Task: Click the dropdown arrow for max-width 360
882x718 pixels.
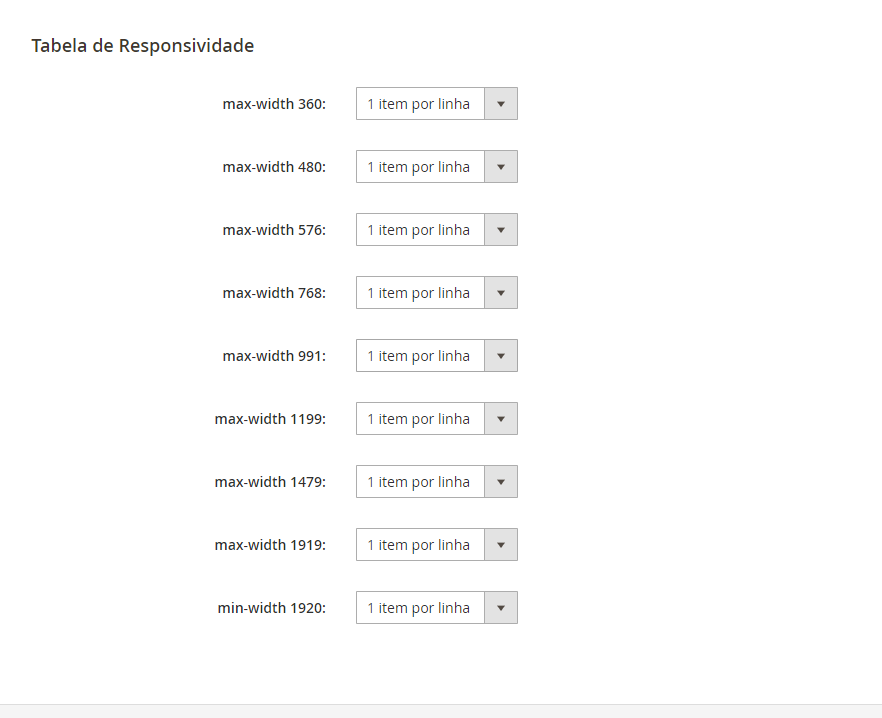Action: [x=501, y=104]
